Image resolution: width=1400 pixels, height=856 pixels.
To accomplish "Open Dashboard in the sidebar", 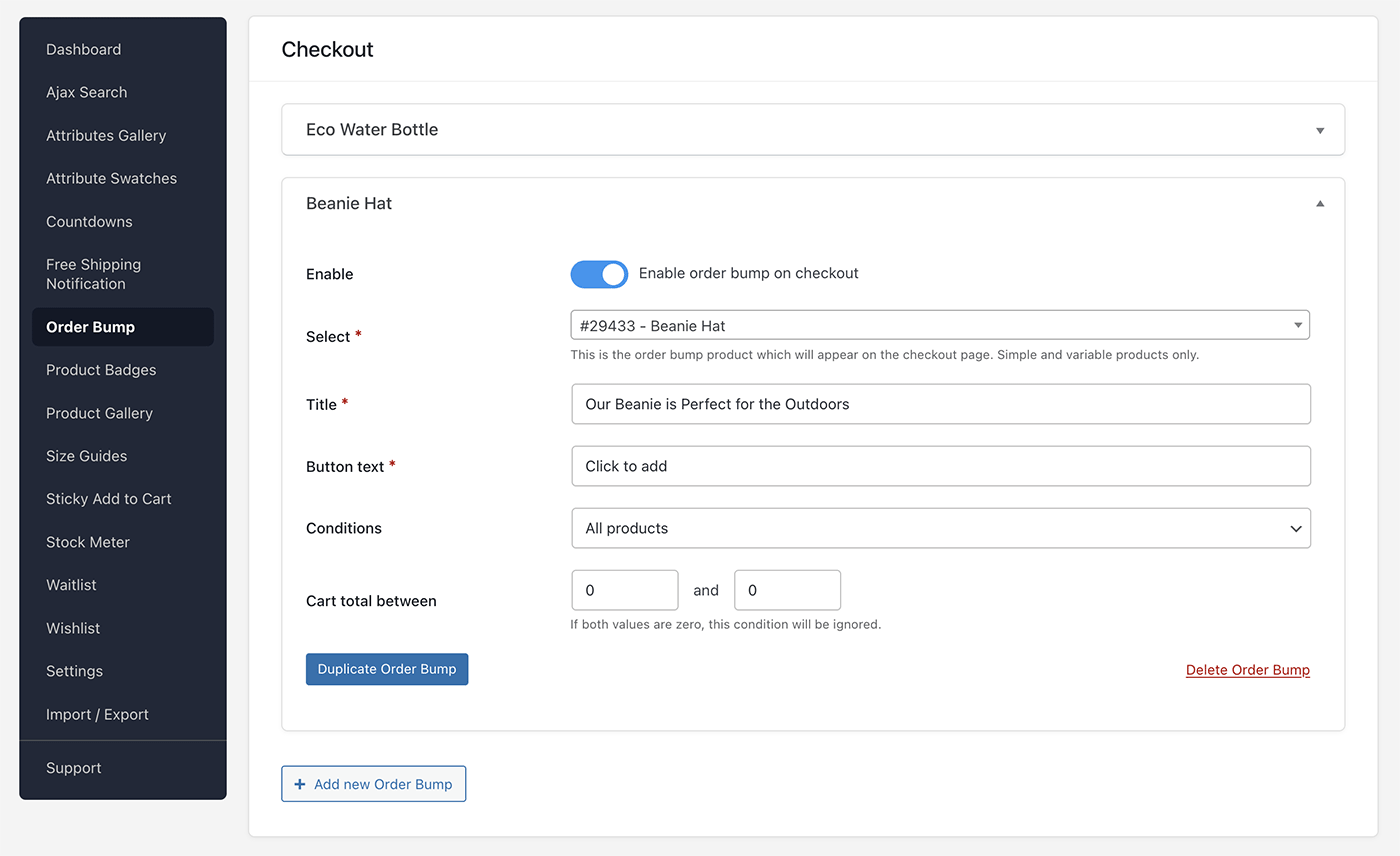I will point(84,49).
